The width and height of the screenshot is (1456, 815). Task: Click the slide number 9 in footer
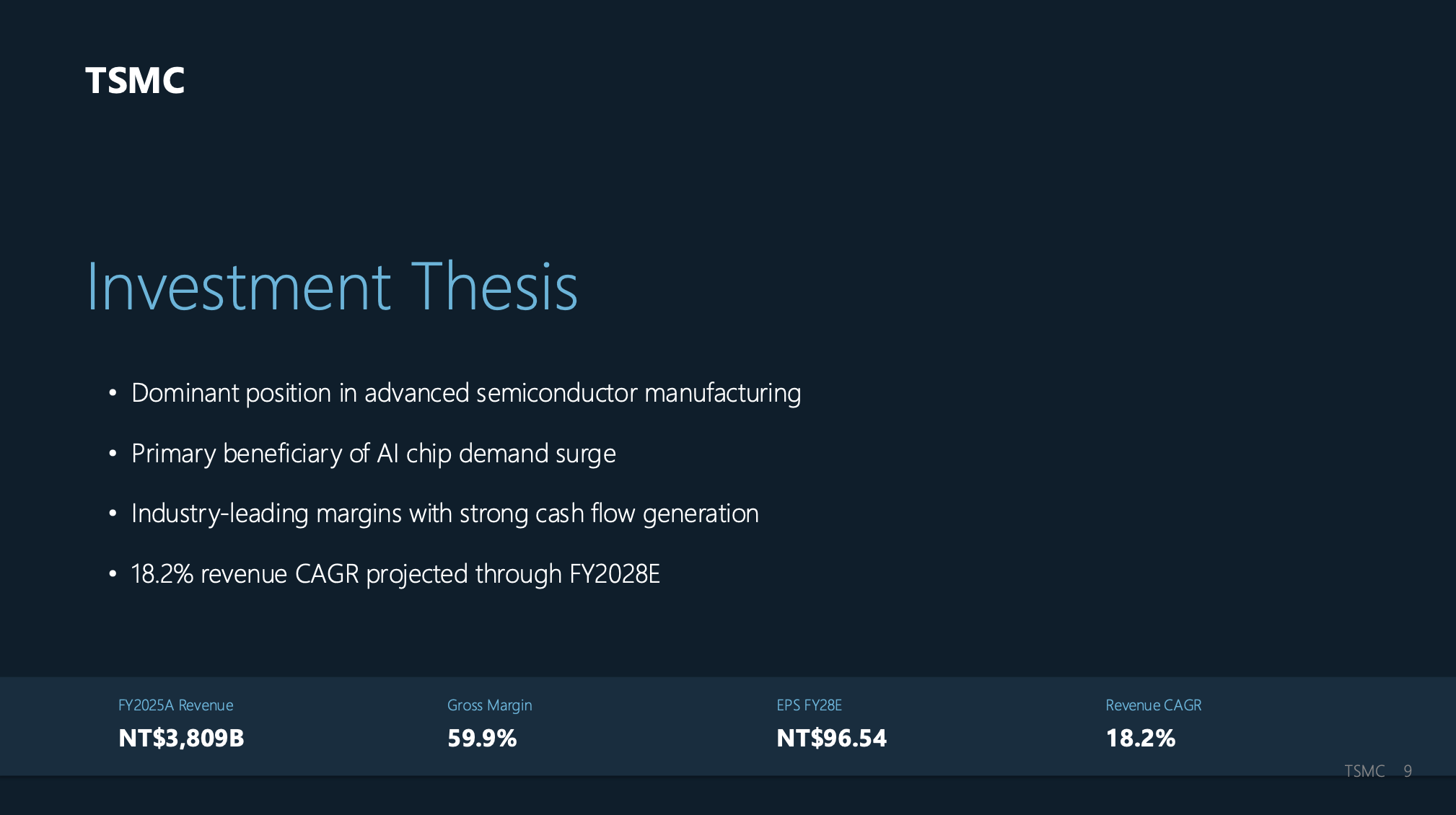(x=1407, y=771)
